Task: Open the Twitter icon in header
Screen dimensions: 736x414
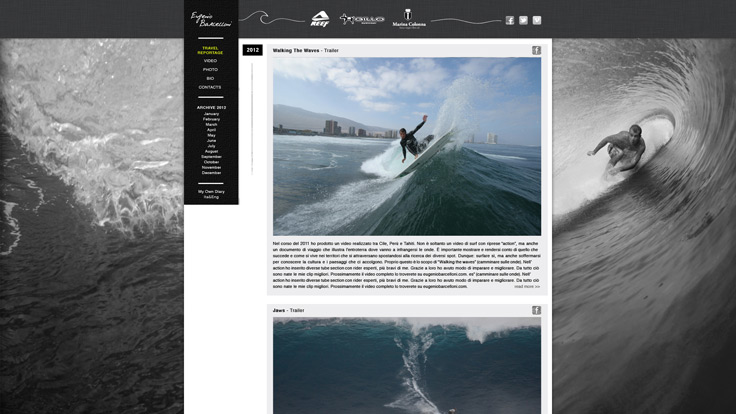Action: pos(523,20)
